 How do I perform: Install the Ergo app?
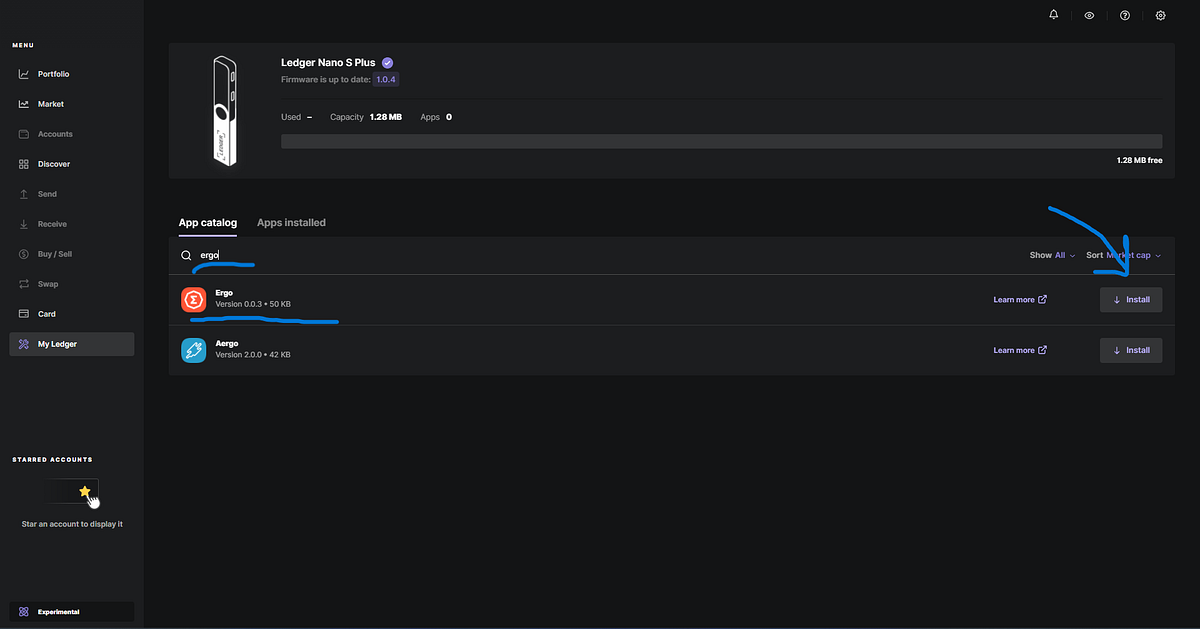click(x=1131, y=299)
